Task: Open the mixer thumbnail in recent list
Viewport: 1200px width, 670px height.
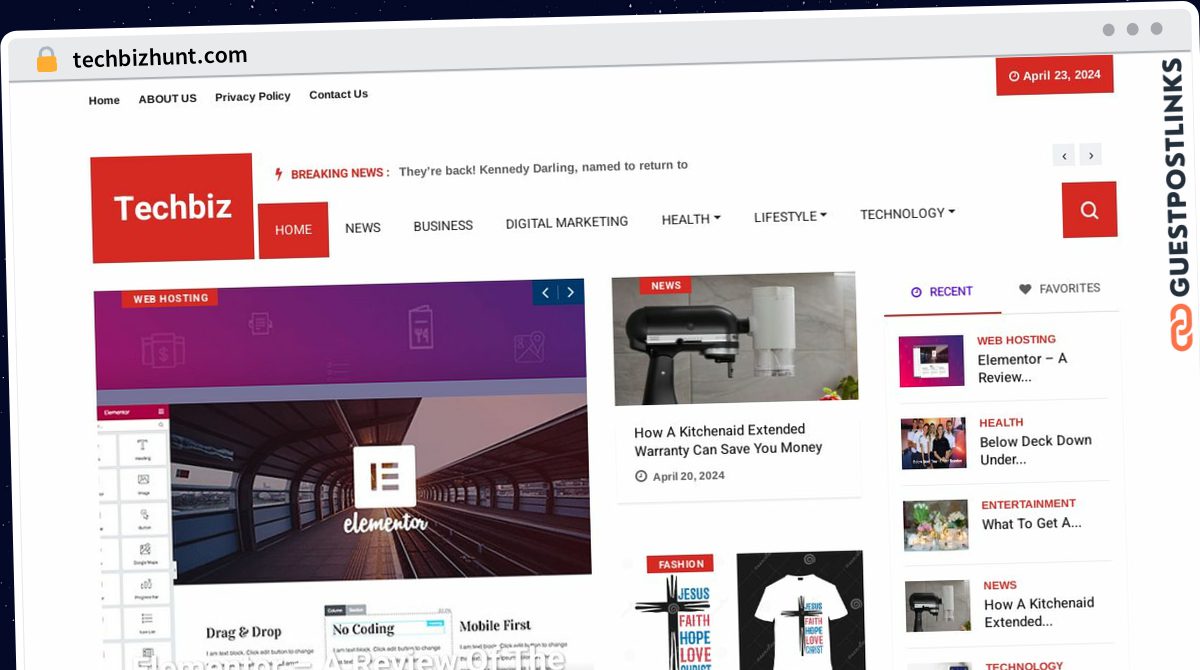Action: click(938, 606)
